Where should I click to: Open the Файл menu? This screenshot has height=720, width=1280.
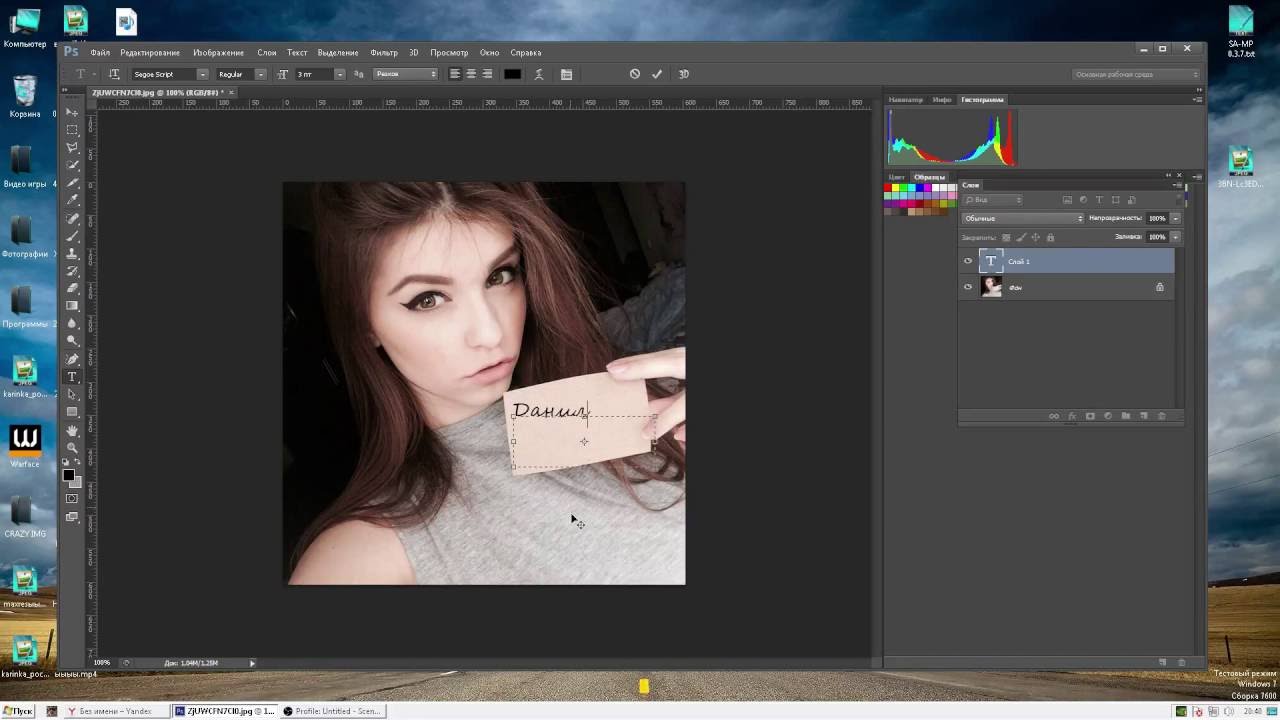pos(100,52)
